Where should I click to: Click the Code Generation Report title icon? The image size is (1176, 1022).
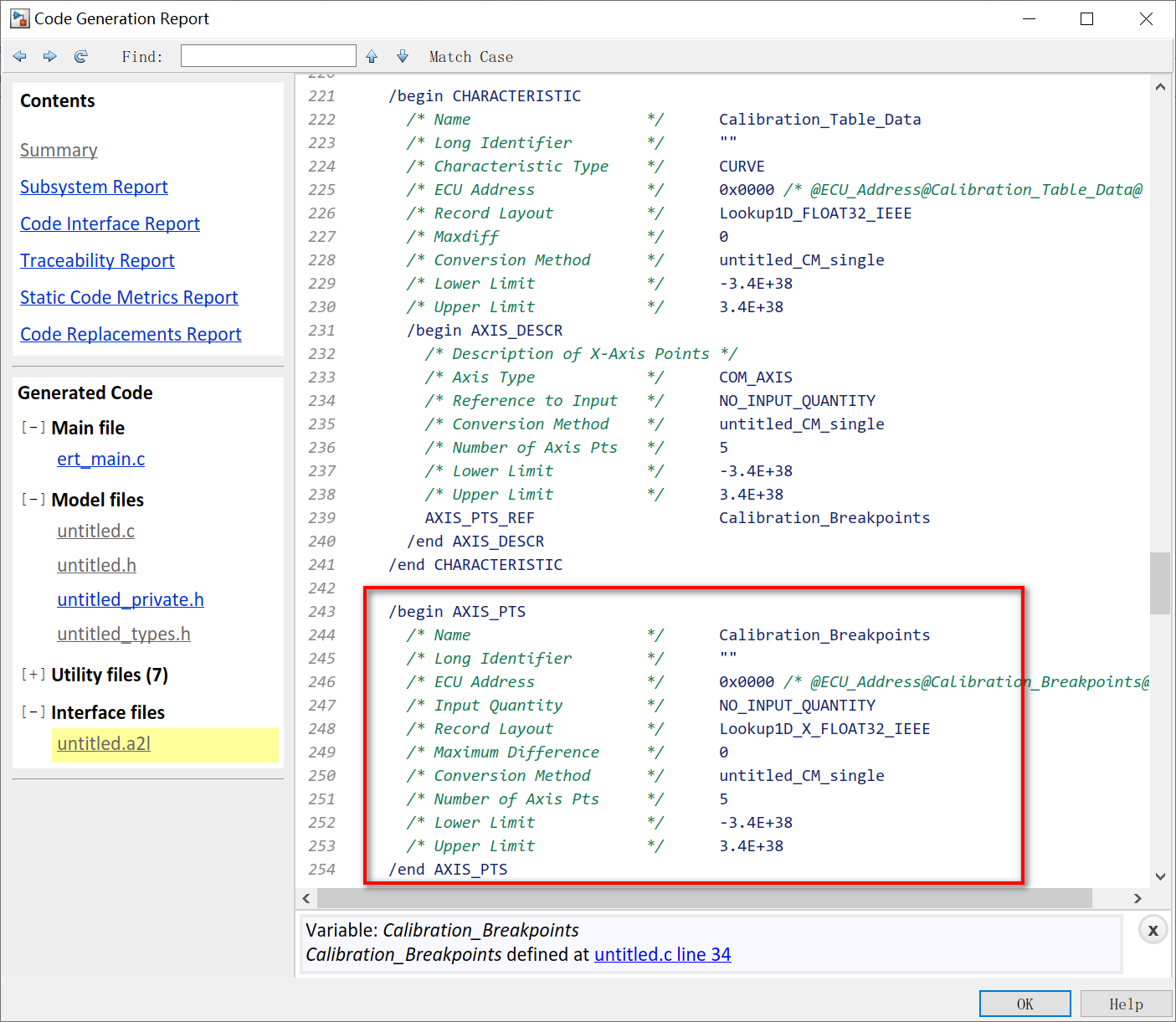tap(19, 18)
